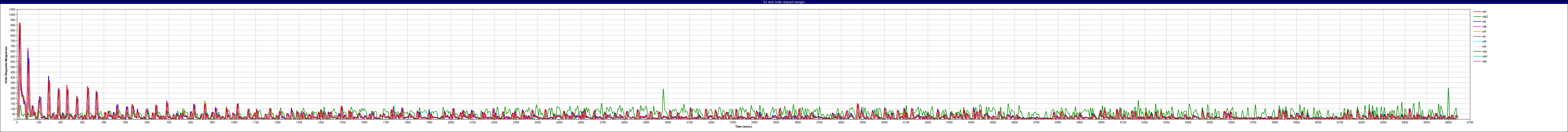
Task: Click the 4000 tick on the time axis
Action: pyautogui.click(x=884, y=122)
